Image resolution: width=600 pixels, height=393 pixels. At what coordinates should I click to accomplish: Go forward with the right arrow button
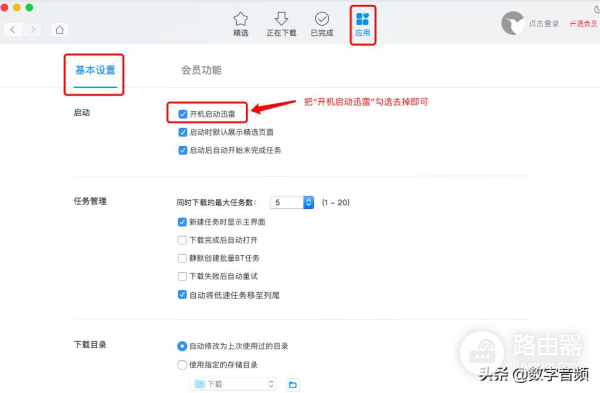pyautogui.click(x=33, y=29)
